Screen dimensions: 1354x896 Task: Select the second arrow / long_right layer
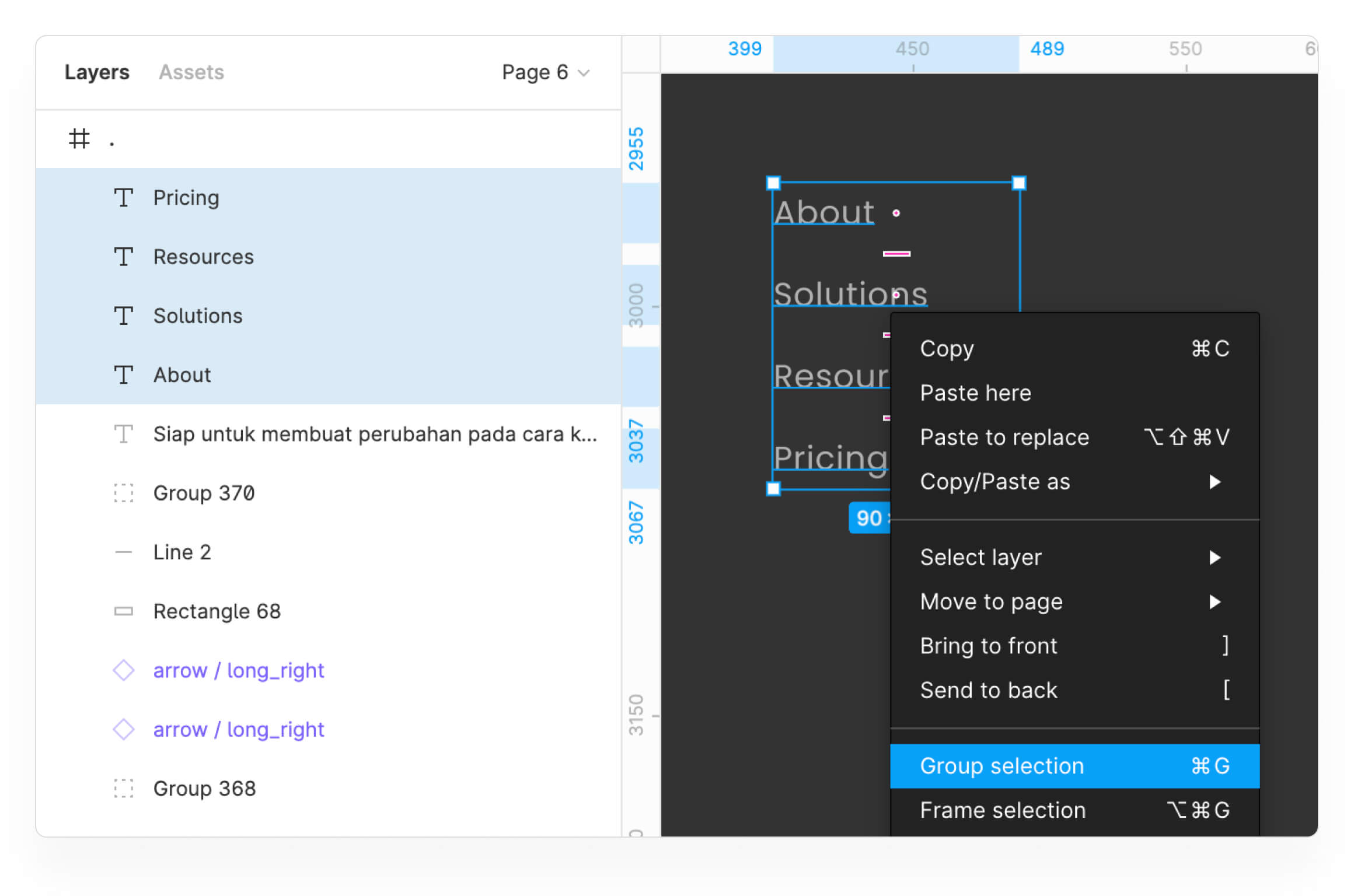pos(238,730)
